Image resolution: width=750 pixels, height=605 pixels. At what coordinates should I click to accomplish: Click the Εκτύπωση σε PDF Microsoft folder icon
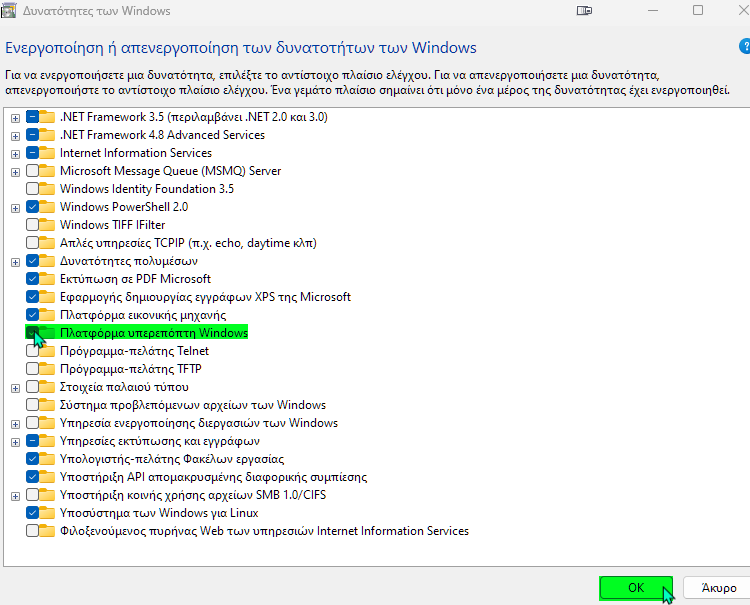[x=46, y=279]
